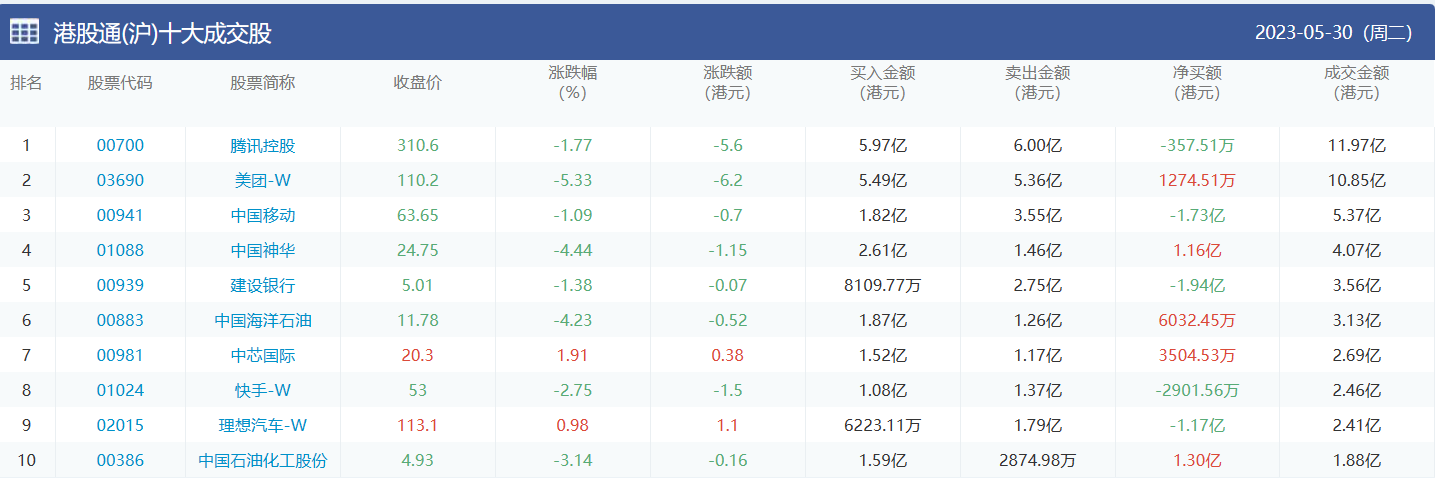Click the 净买额 column header

[x=1197, y=82]
